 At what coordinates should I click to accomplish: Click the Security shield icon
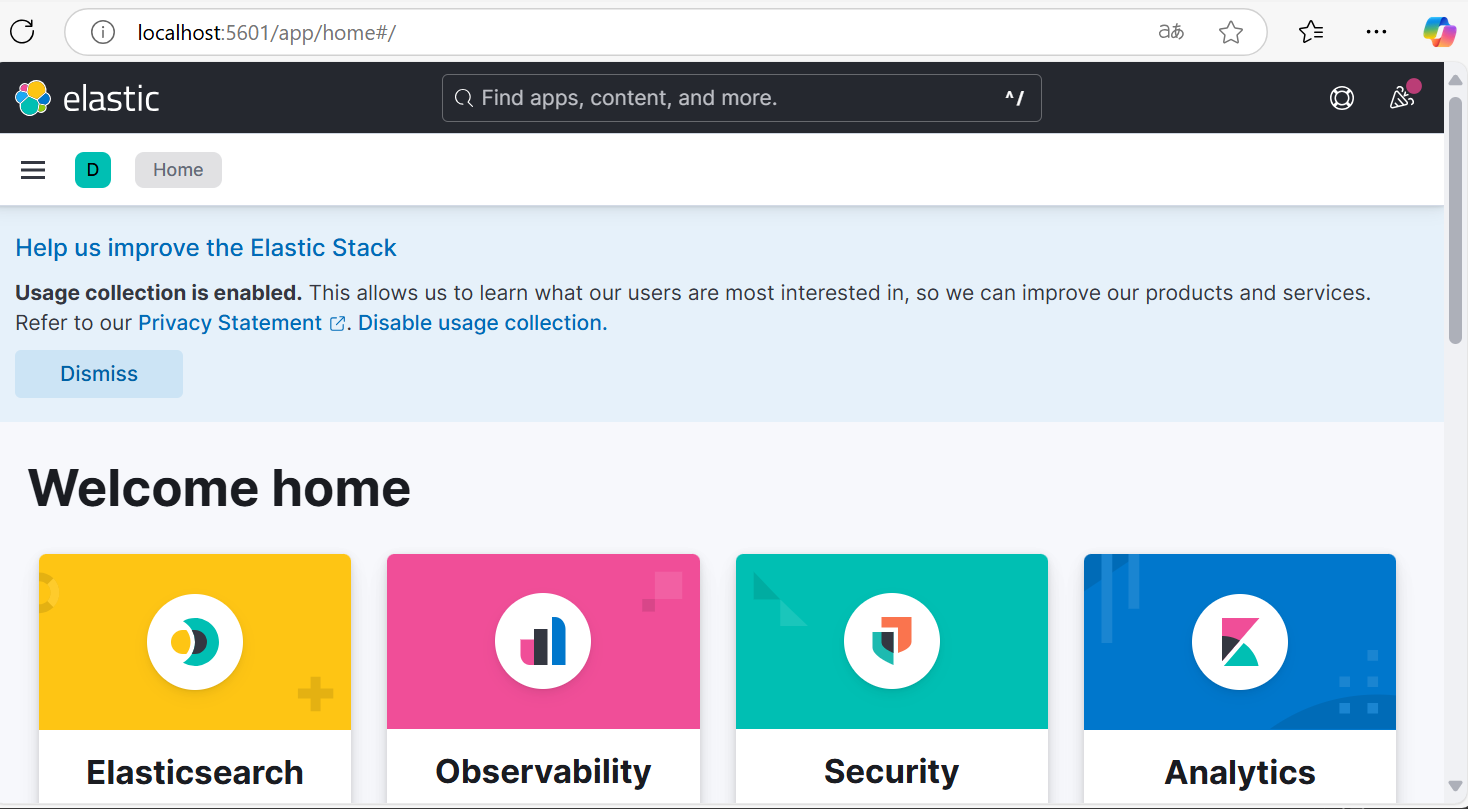point(892,642)
